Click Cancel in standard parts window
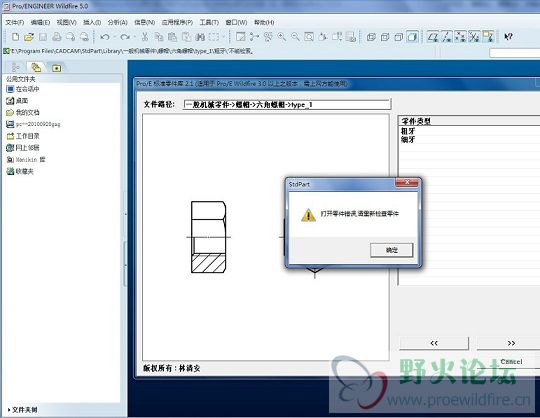This screenshot has width=540, height=418. [x=511, y=362]
